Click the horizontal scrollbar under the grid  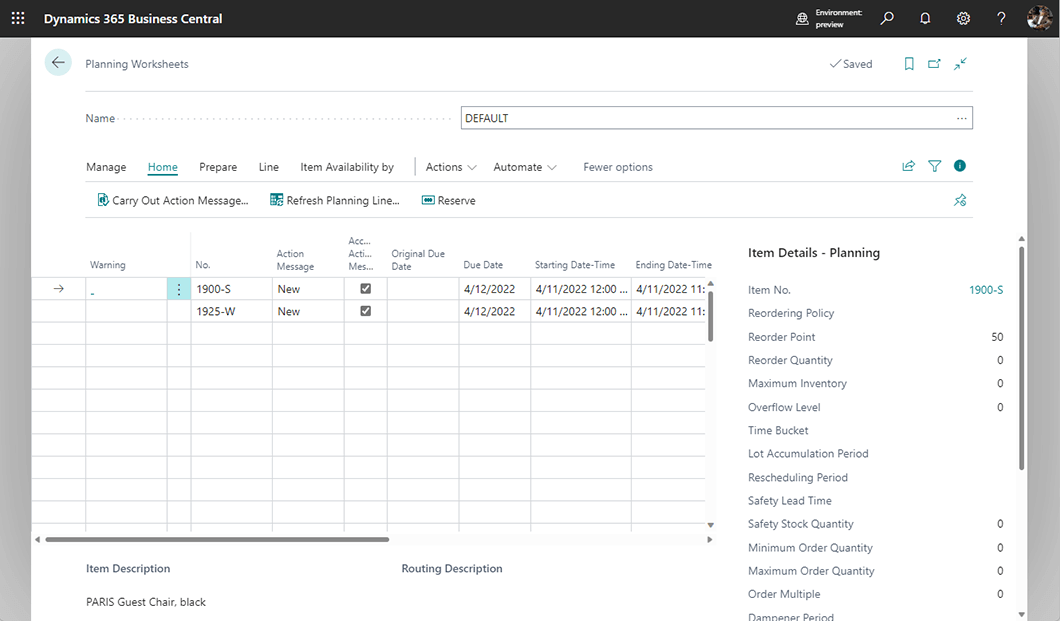point(217,540)
